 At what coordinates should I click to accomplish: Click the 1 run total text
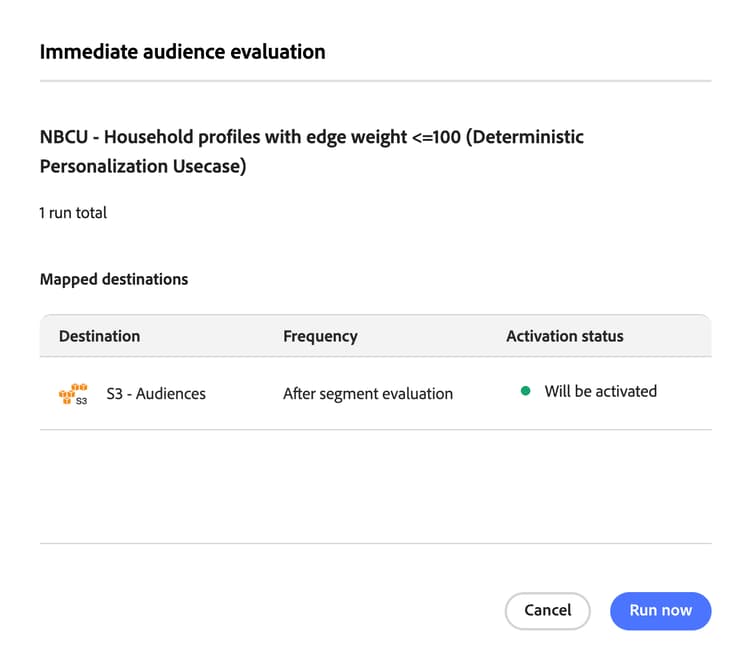click(73, 213)
